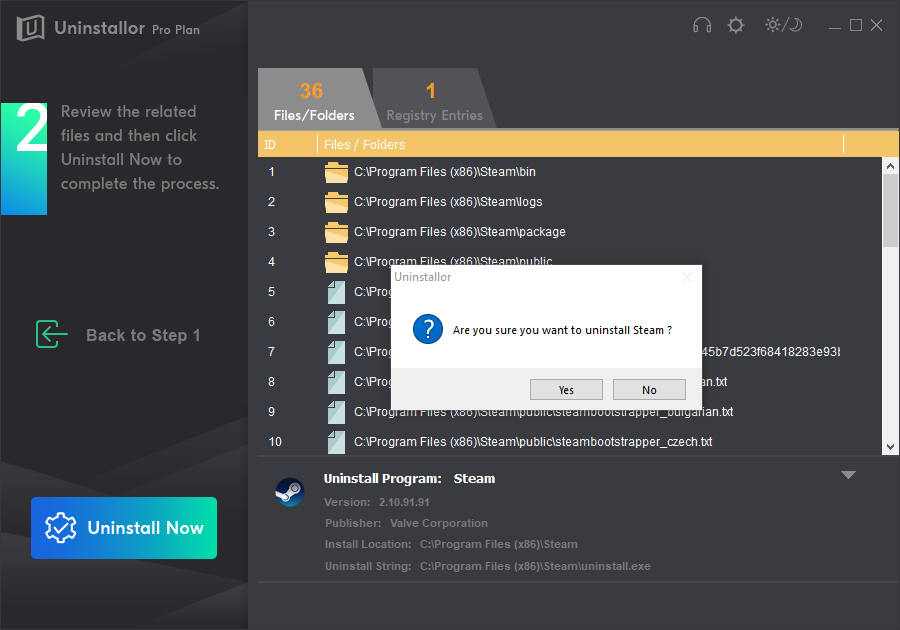Select path C:\Program Files (x86)\Steam\package
This screenshot has width=900, height=630.
(x=460, y=231)
